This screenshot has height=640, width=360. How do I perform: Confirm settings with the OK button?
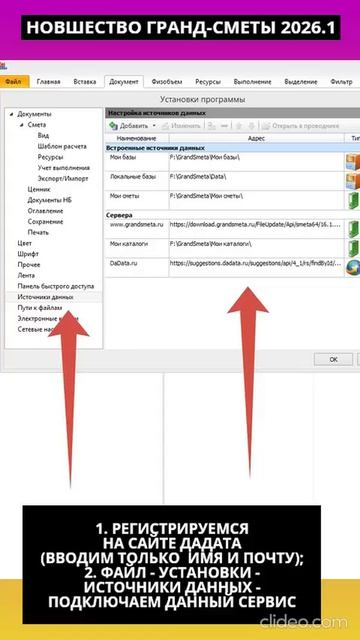tap(333, 359)
